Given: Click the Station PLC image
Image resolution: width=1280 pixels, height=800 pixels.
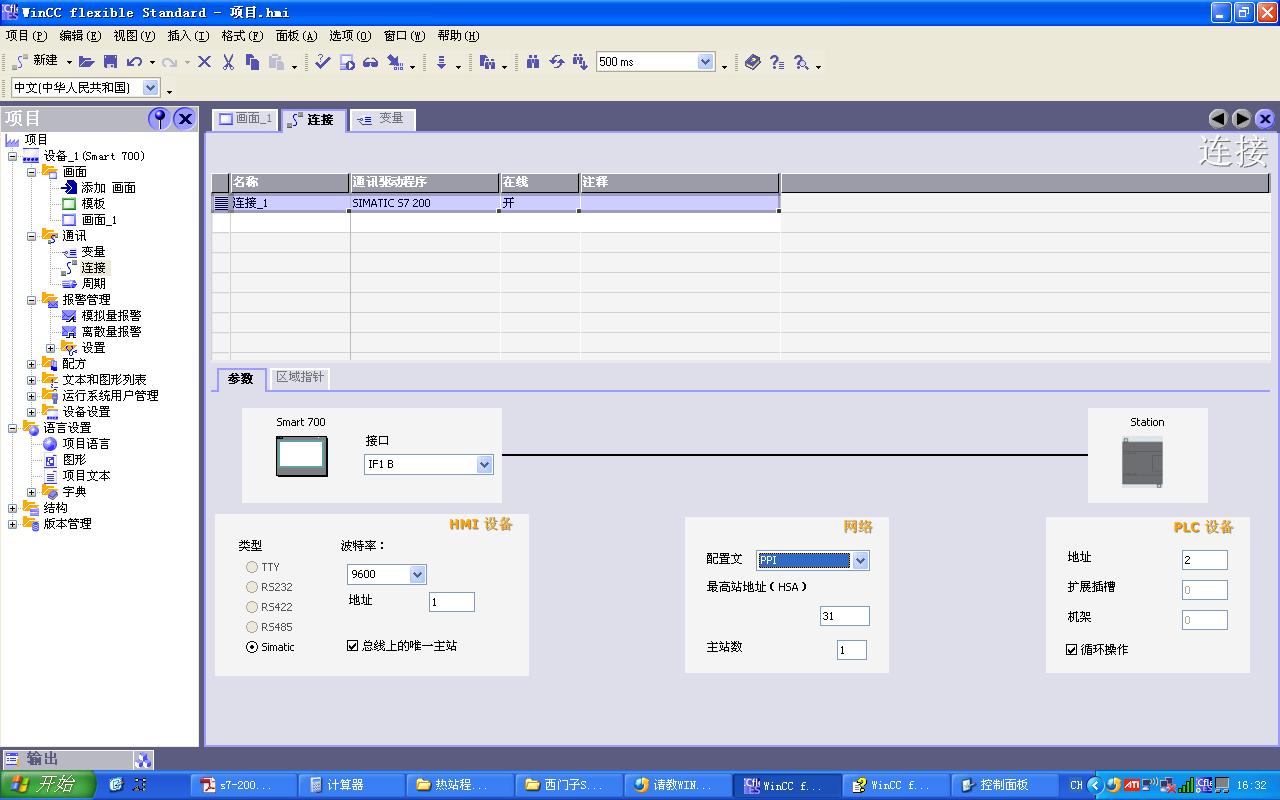Looking at the screenshot, I should pyautogui.click(x=1142, y=462).
